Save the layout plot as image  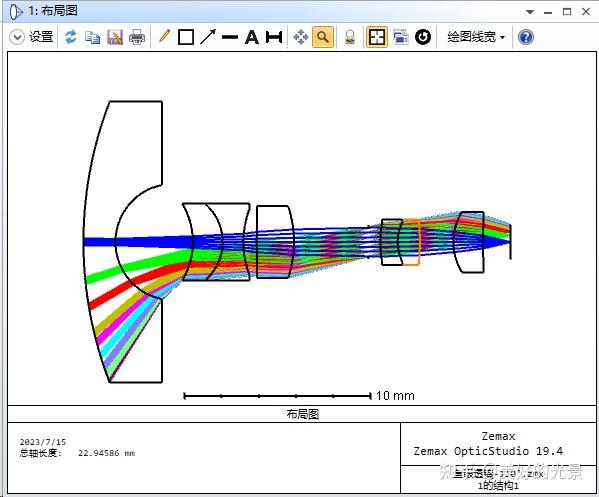[115, 37]
